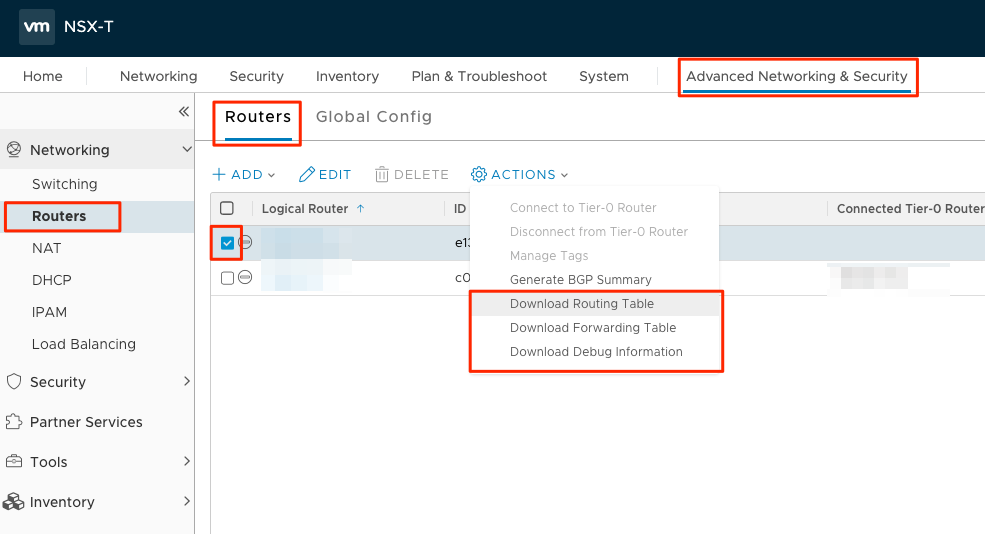Close the ACTIONS dropdown arrow
Image resolution: width=985 pixels, height=534 pixels.
pyautogui.click(x=564, y=175)
